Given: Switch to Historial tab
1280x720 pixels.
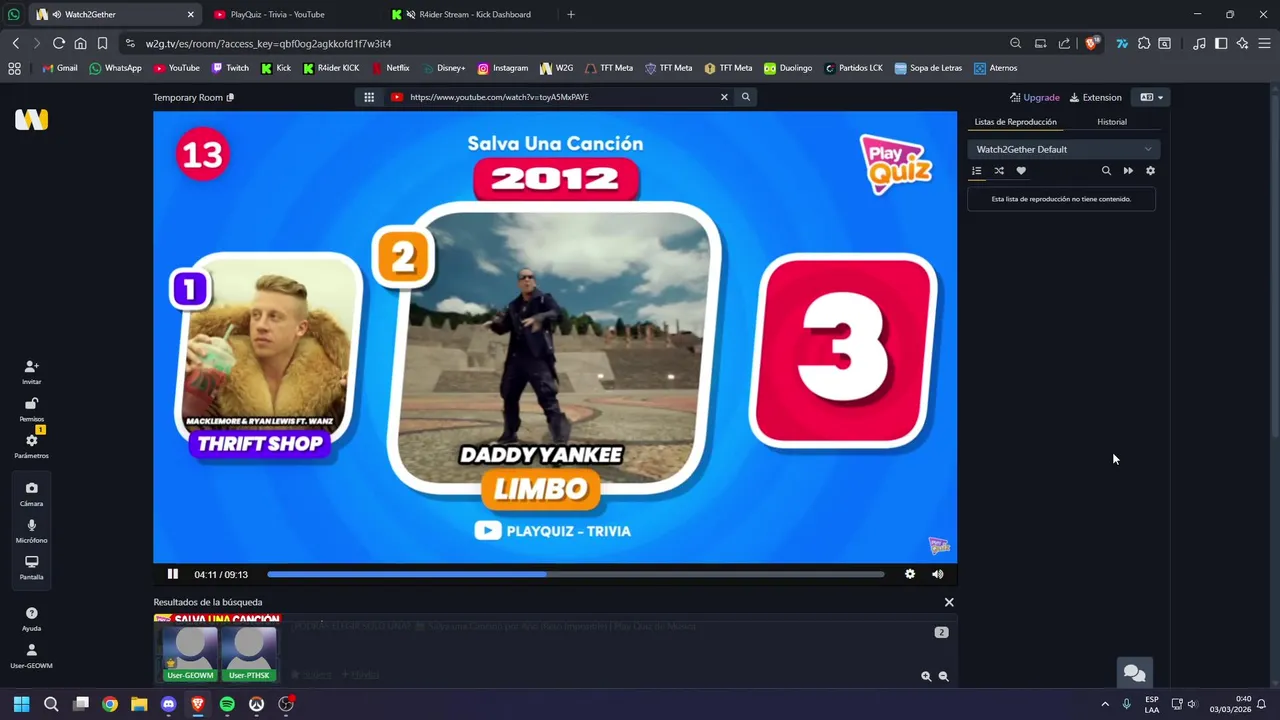Looking at the screenshot, I should (1112, 122).
